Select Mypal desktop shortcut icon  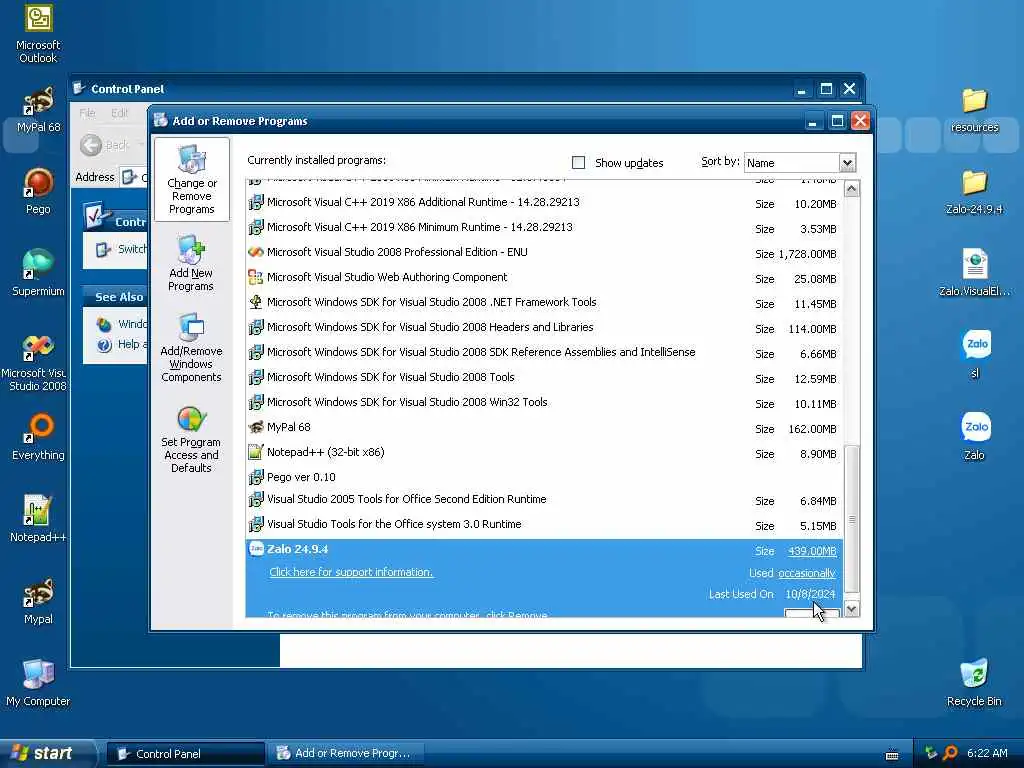pyautogui.click(x=38, y=601)
